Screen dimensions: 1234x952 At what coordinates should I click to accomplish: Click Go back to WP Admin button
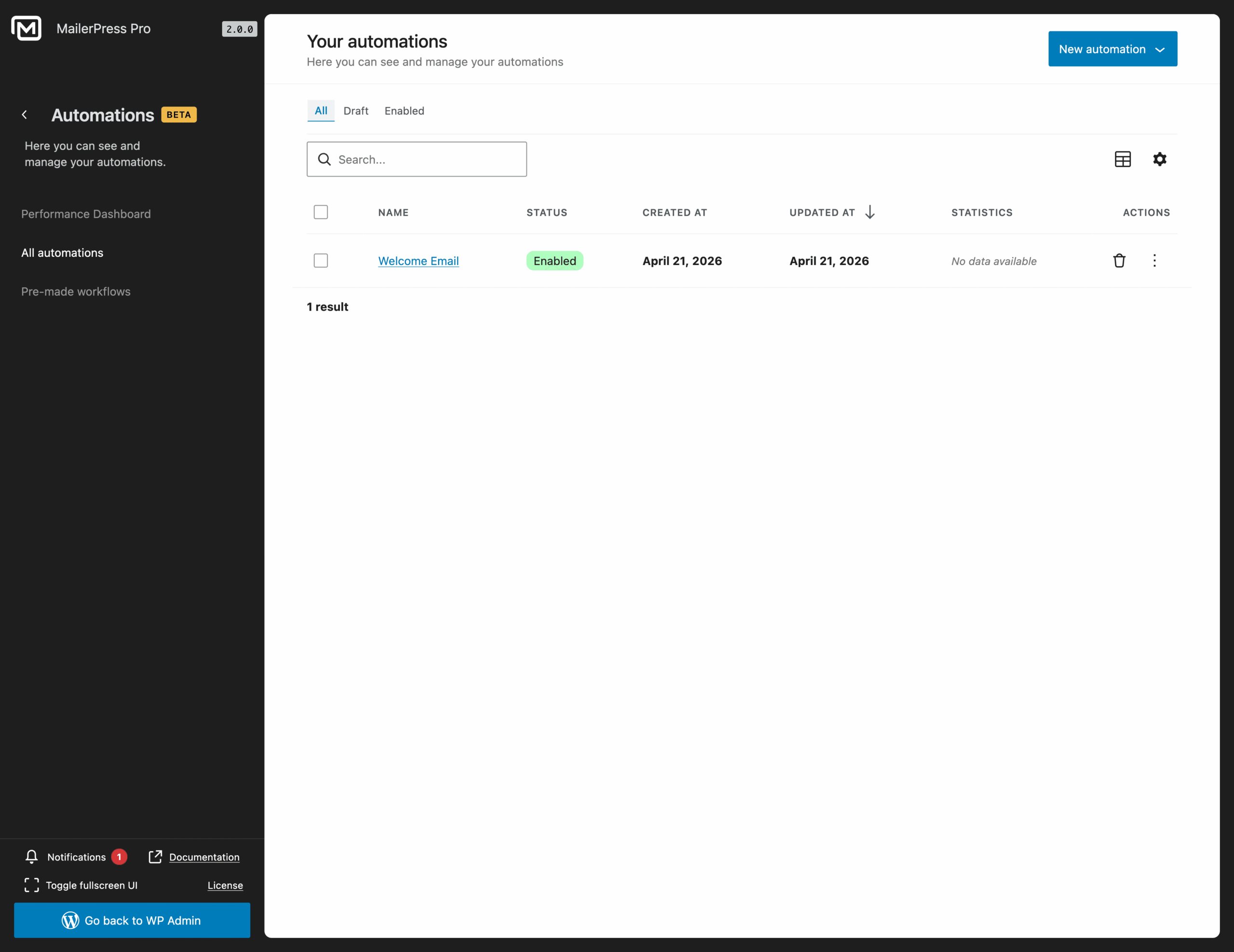[x=132, y=920]
